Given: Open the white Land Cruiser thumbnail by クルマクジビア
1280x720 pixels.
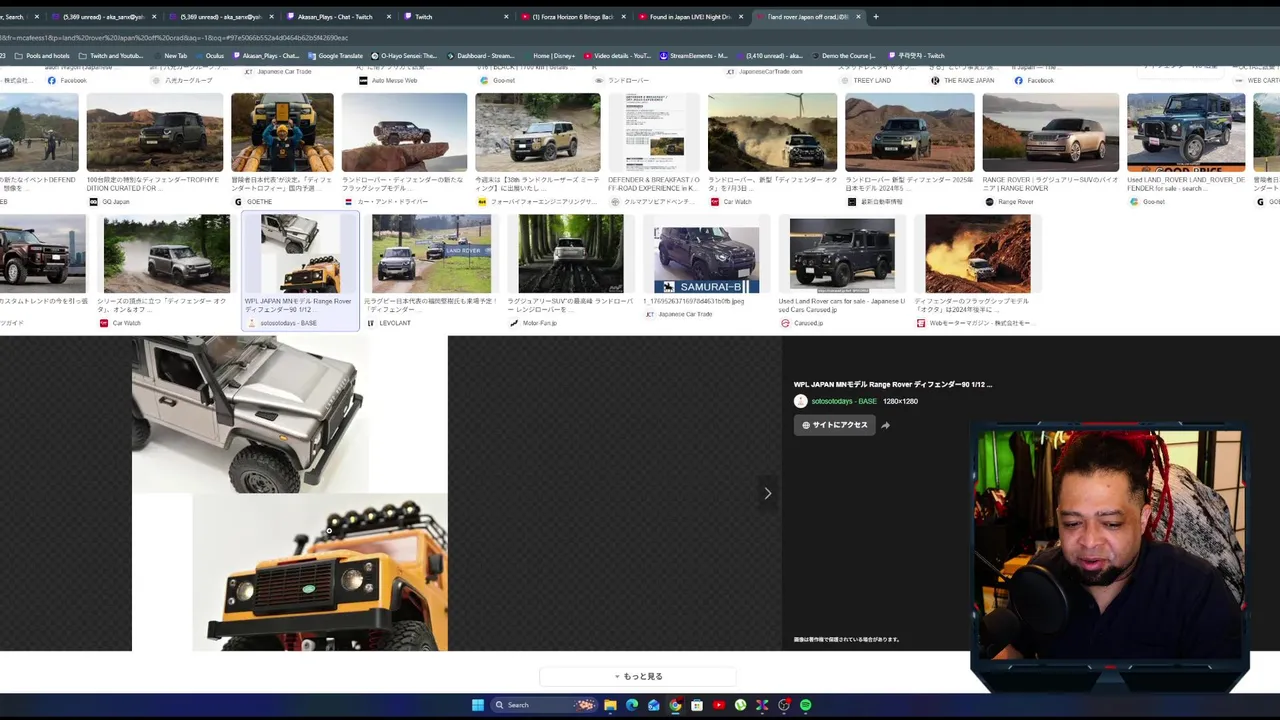Looking at the screenshot, I should click(x=537, y=132).
